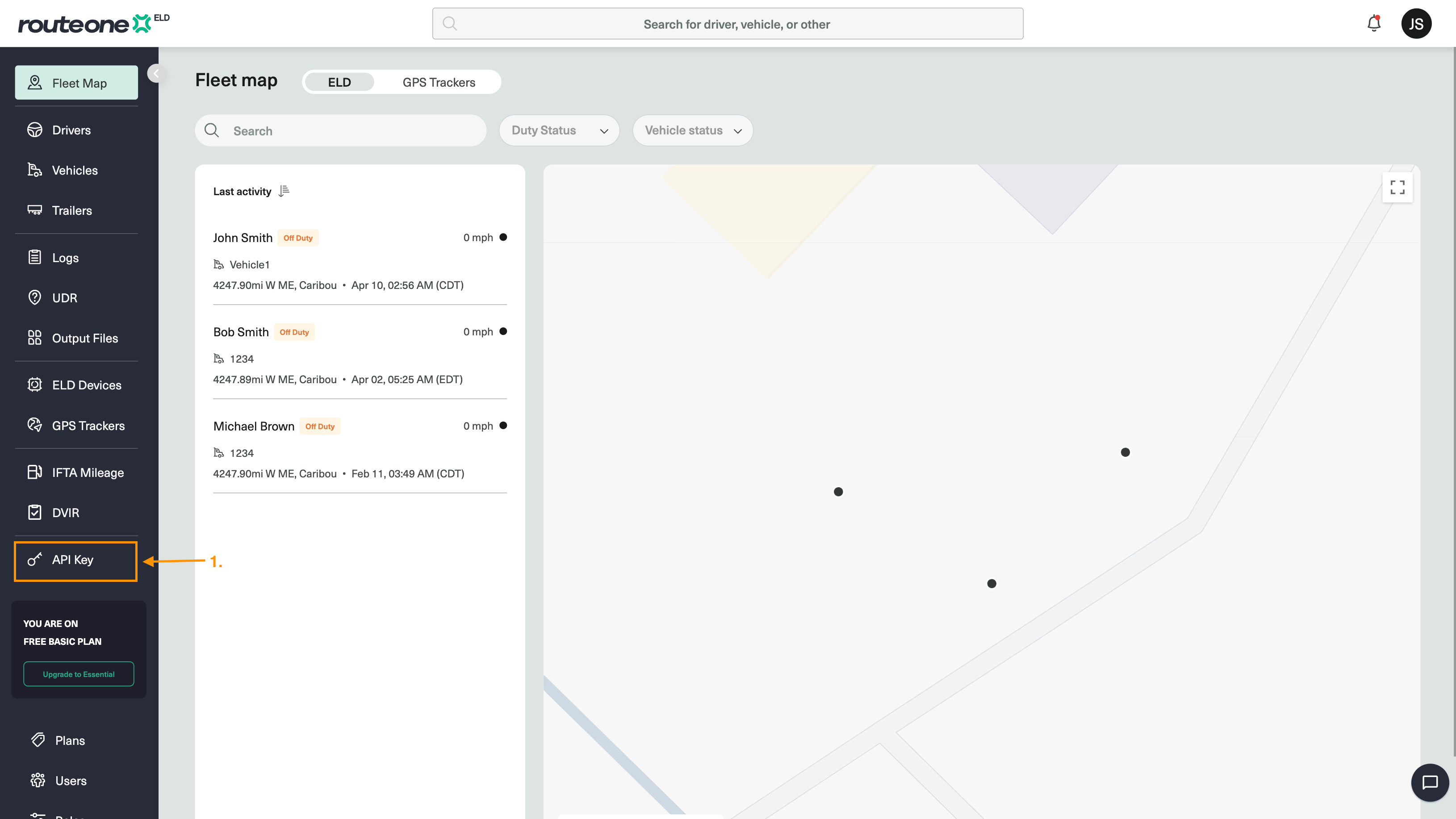Click John Smith's Off Duty badge
This screenshot has width=1456, height=819.
pyautogui.click(x=298, y=238)
